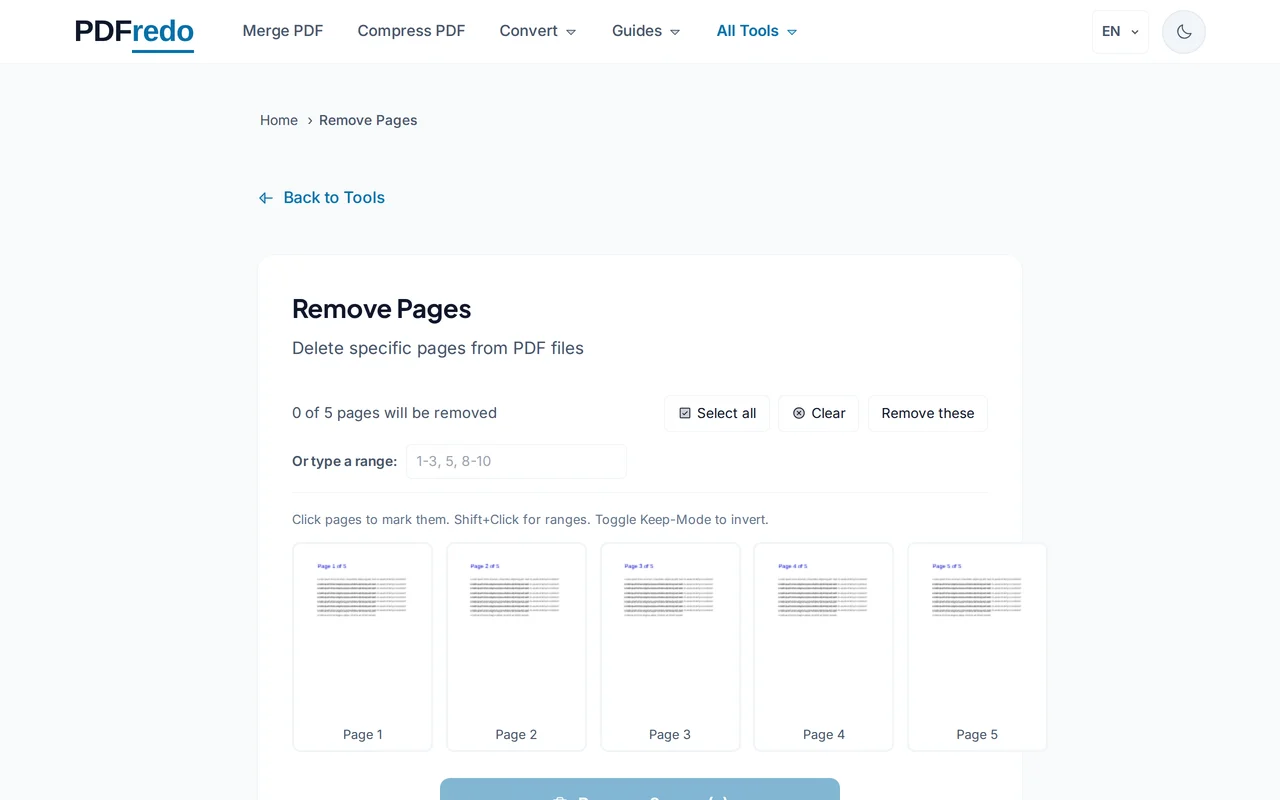1280x800 pixels.
Task: Select Merge PDF in the navigation
Action: (x=283, y=31)
